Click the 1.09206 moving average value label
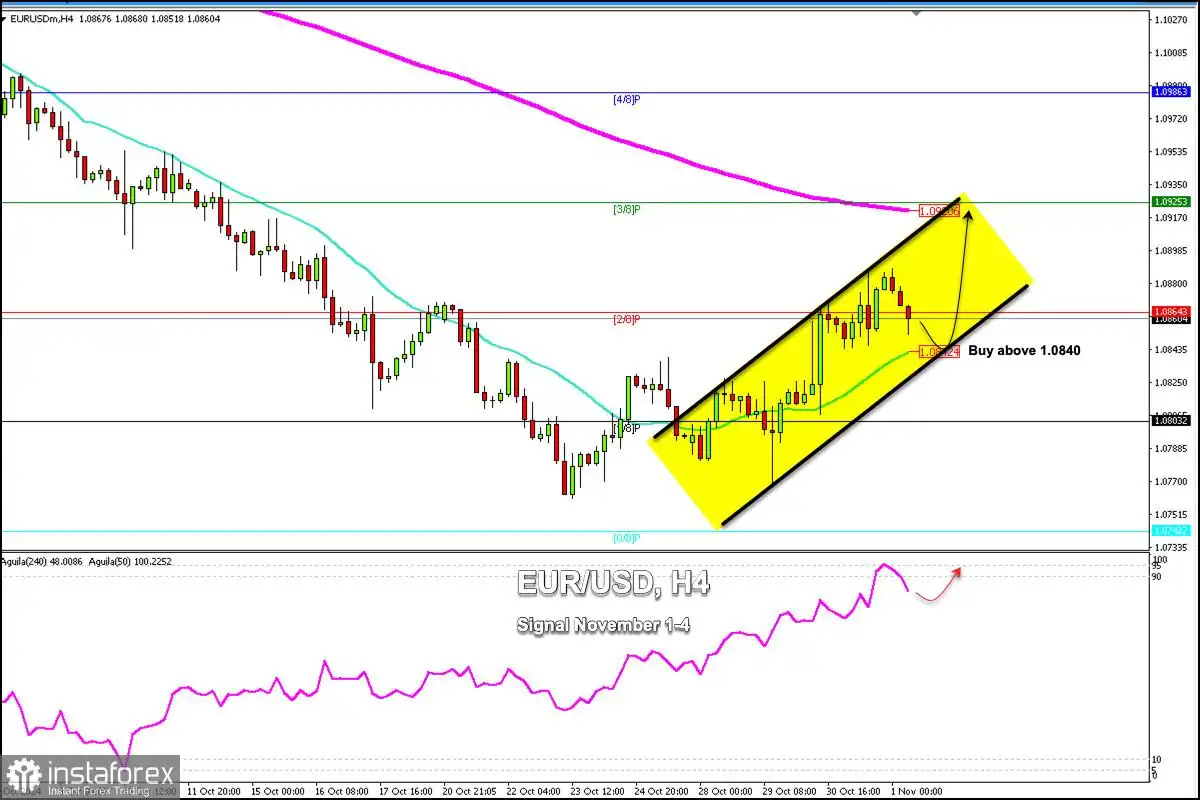This screenshot has height=800, width=1200. (x=939, y=211)
